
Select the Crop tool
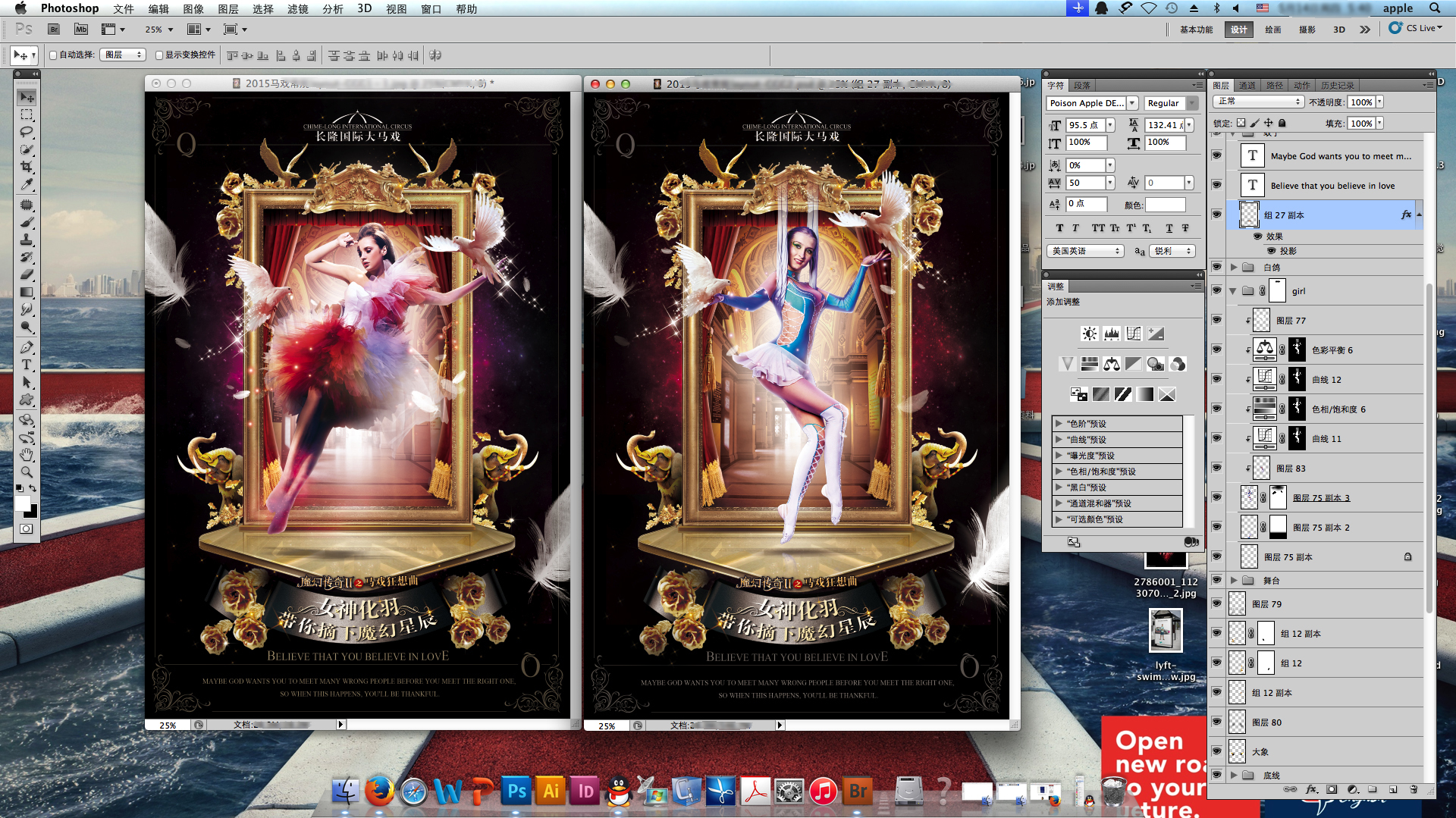[x=27, y=166]
